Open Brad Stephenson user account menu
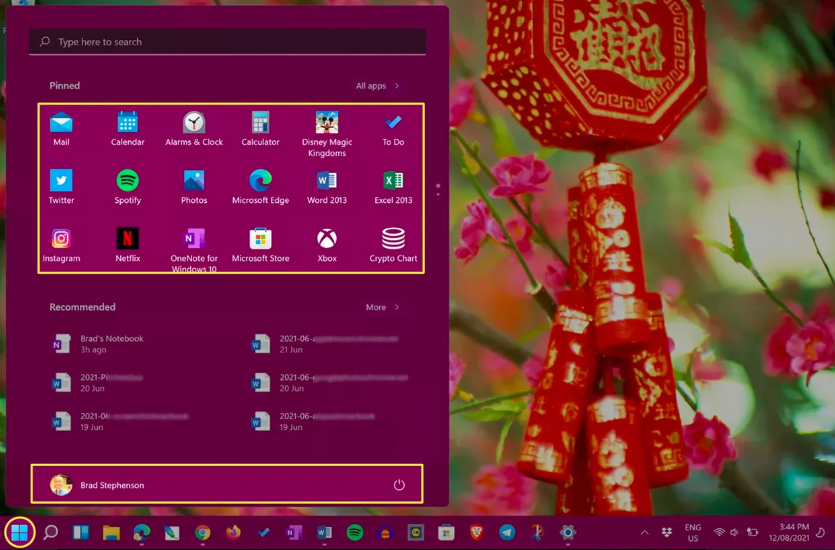This screenshot has width=835, height=550. click(97, 485)
